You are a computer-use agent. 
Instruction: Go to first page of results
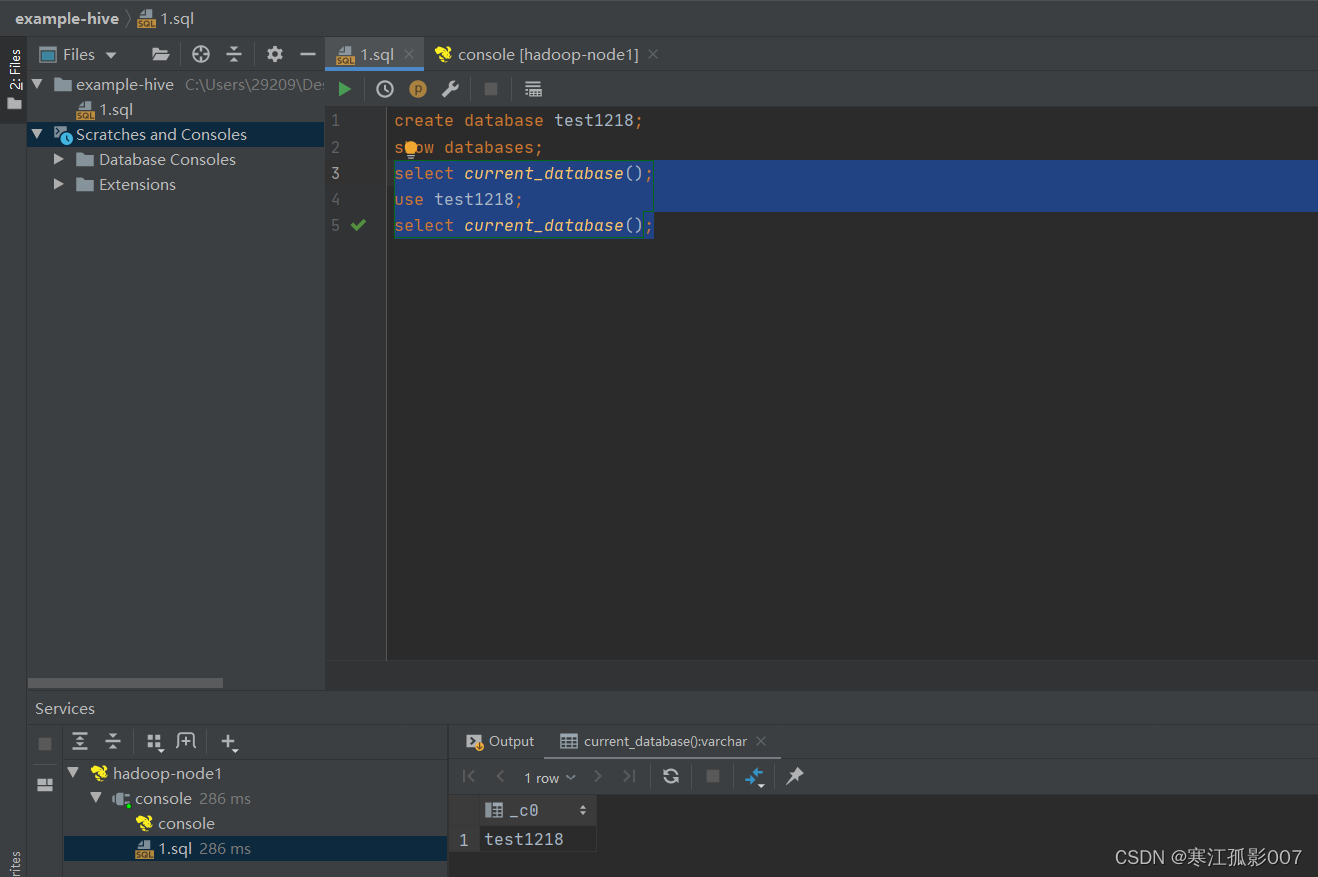click(x=469, y=776)
